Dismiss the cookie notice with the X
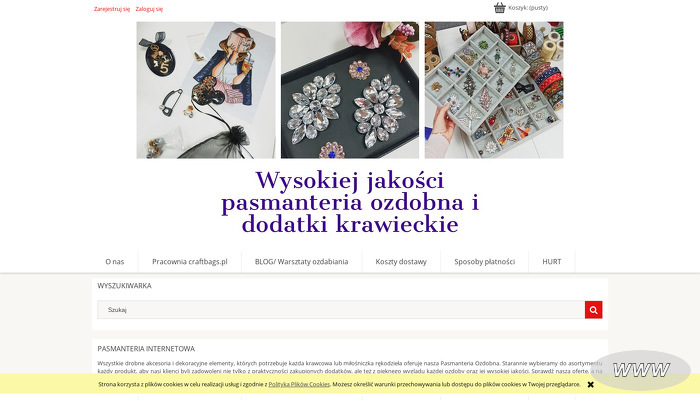The height and width of the screenshot is (400, 700). pos(591,384)
